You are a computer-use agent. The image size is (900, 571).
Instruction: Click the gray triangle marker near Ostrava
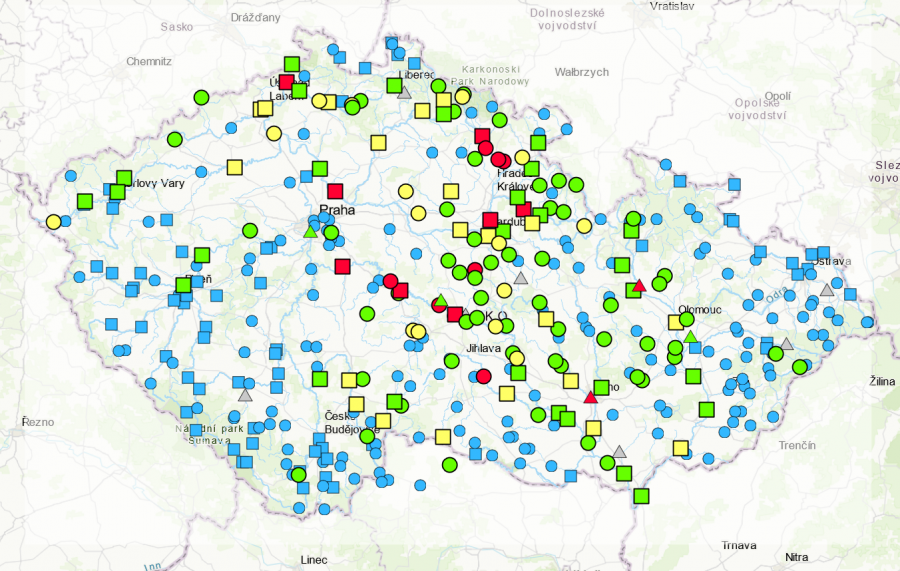[826, 289]
